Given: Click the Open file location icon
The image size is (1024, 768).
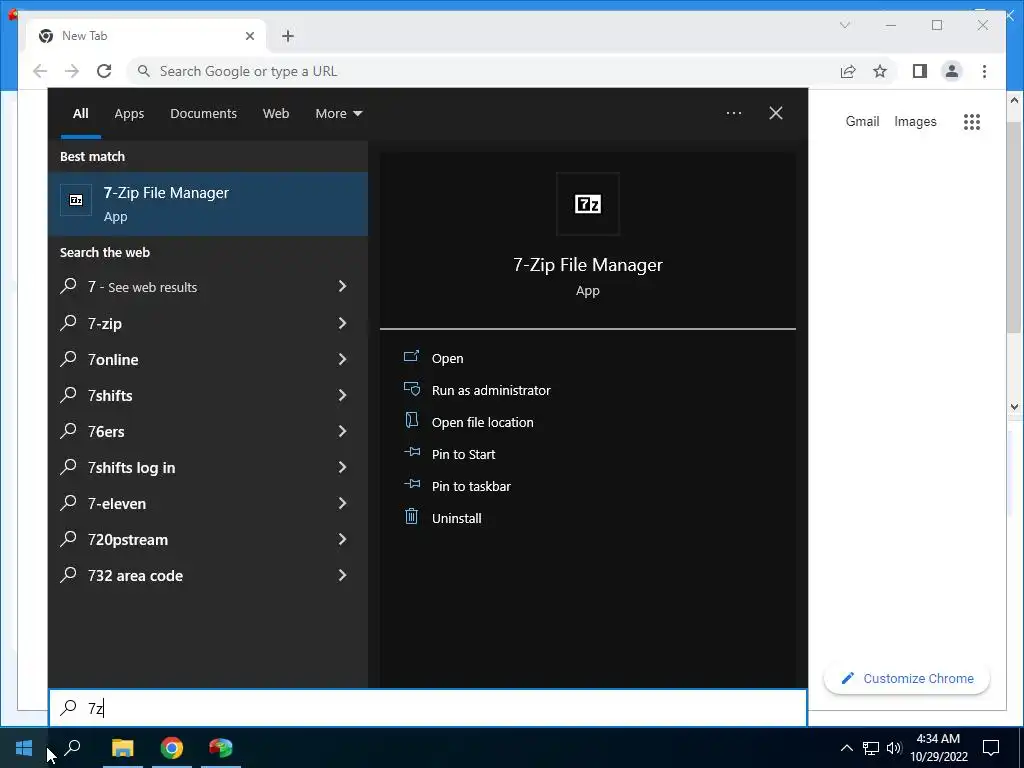Looking at the screenshot, I should pos(411,420).
